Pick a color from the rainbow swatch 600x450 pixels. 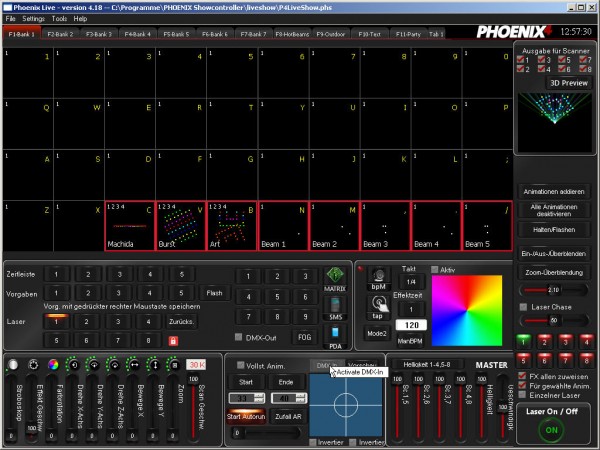[474, 309]
